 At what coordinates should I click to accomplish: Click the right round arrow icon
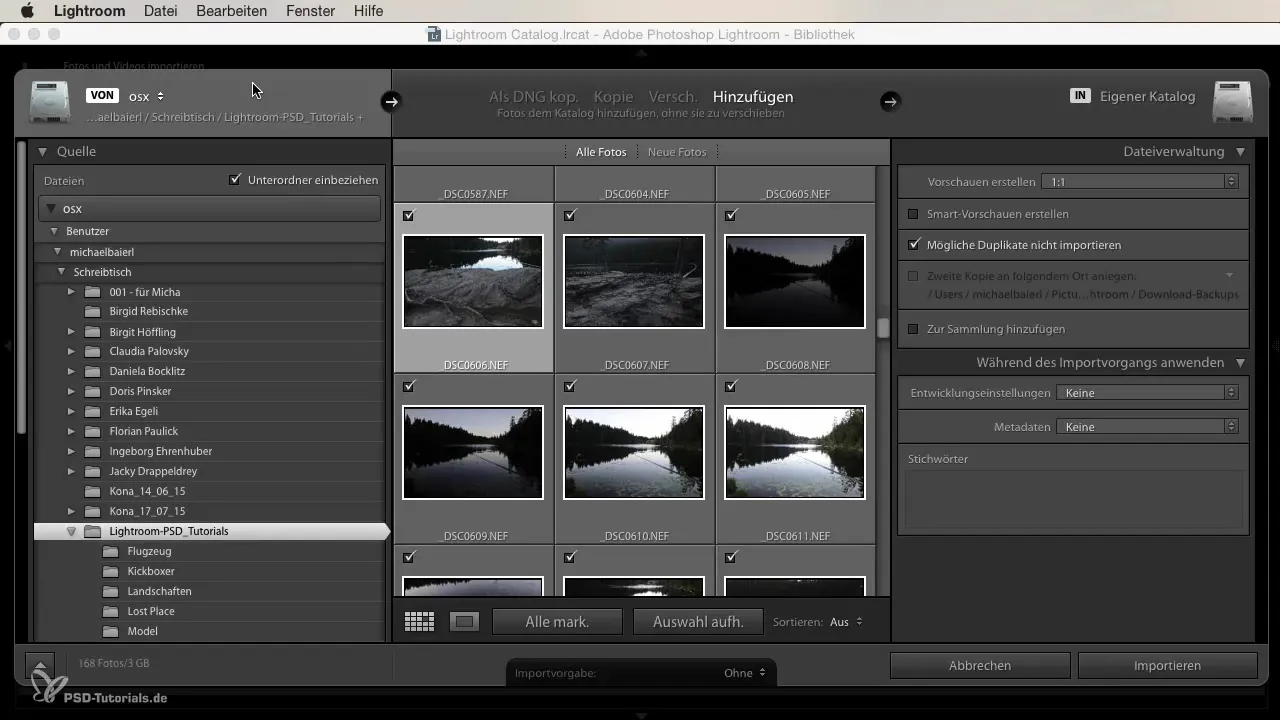pyautogui.click(x=890, y=101)
